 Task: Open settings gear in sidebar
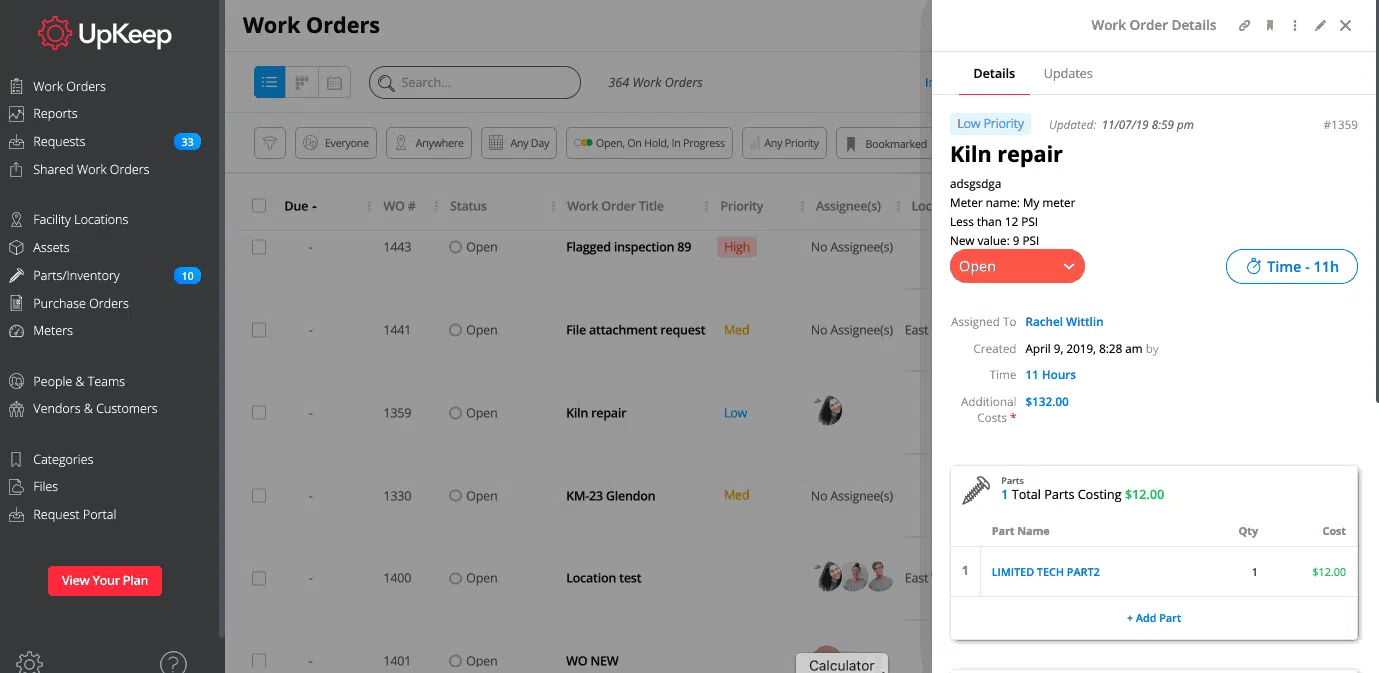29,662
